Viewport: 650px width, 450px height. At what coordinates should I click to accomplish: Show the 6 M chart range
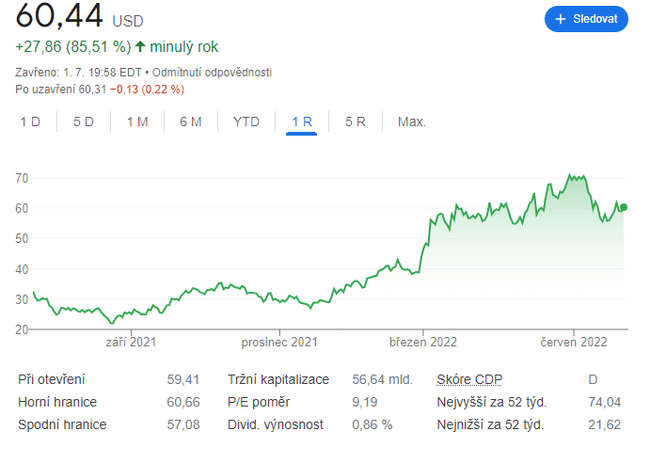click(191, 122)
